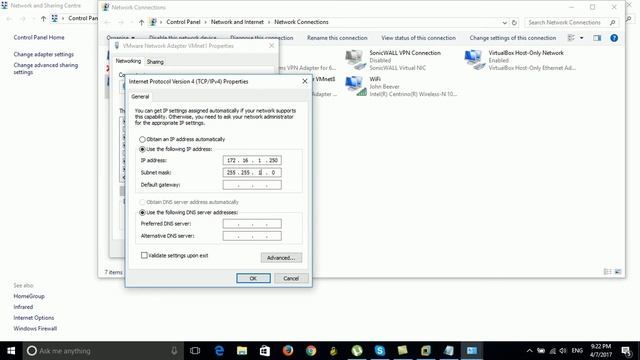Show hidden system tray icons

click(x=529, y=351)
